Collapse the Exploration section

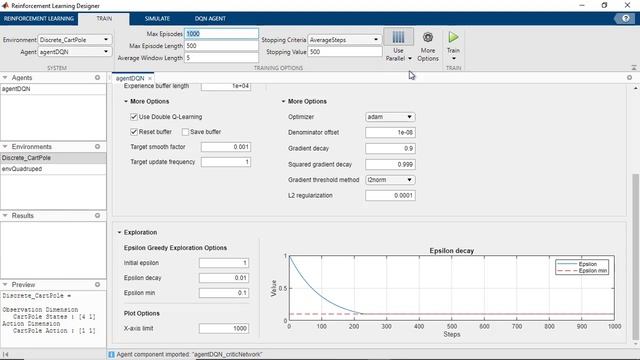tap(120, 232)
